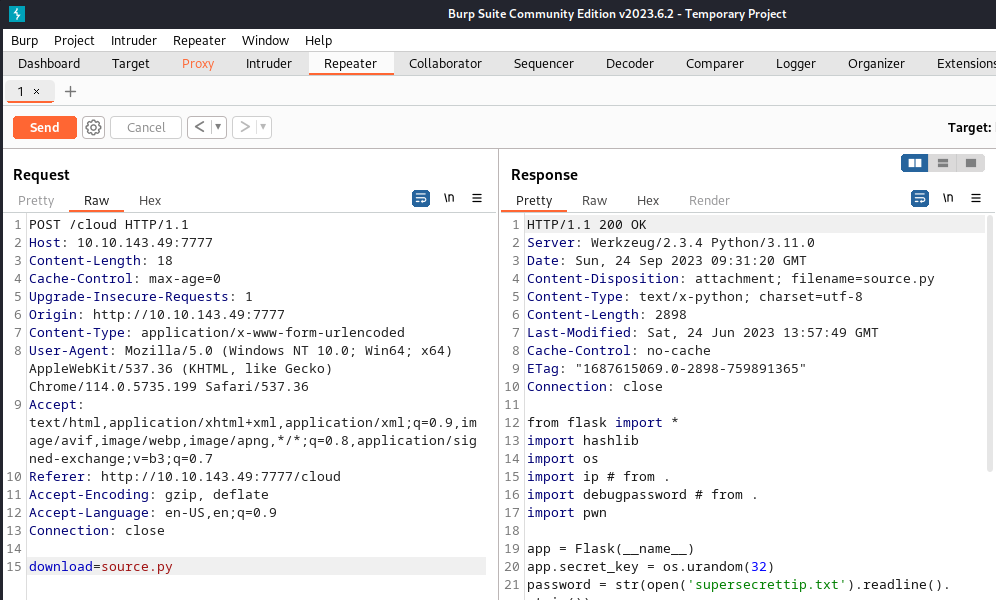Screen dimensions: 996x600
Task: Select top-bottom stacked layout icon
Action: coord(943,163)
